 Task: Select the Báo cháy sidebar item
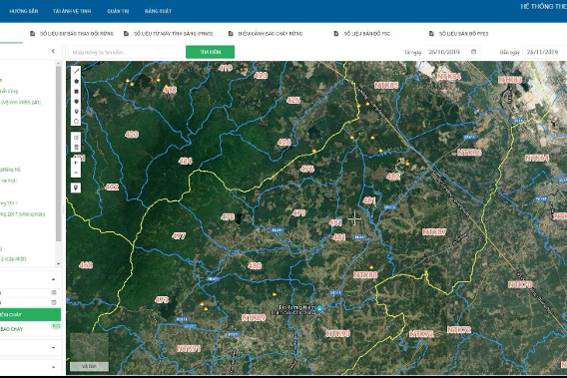click(x=12, y=329)
